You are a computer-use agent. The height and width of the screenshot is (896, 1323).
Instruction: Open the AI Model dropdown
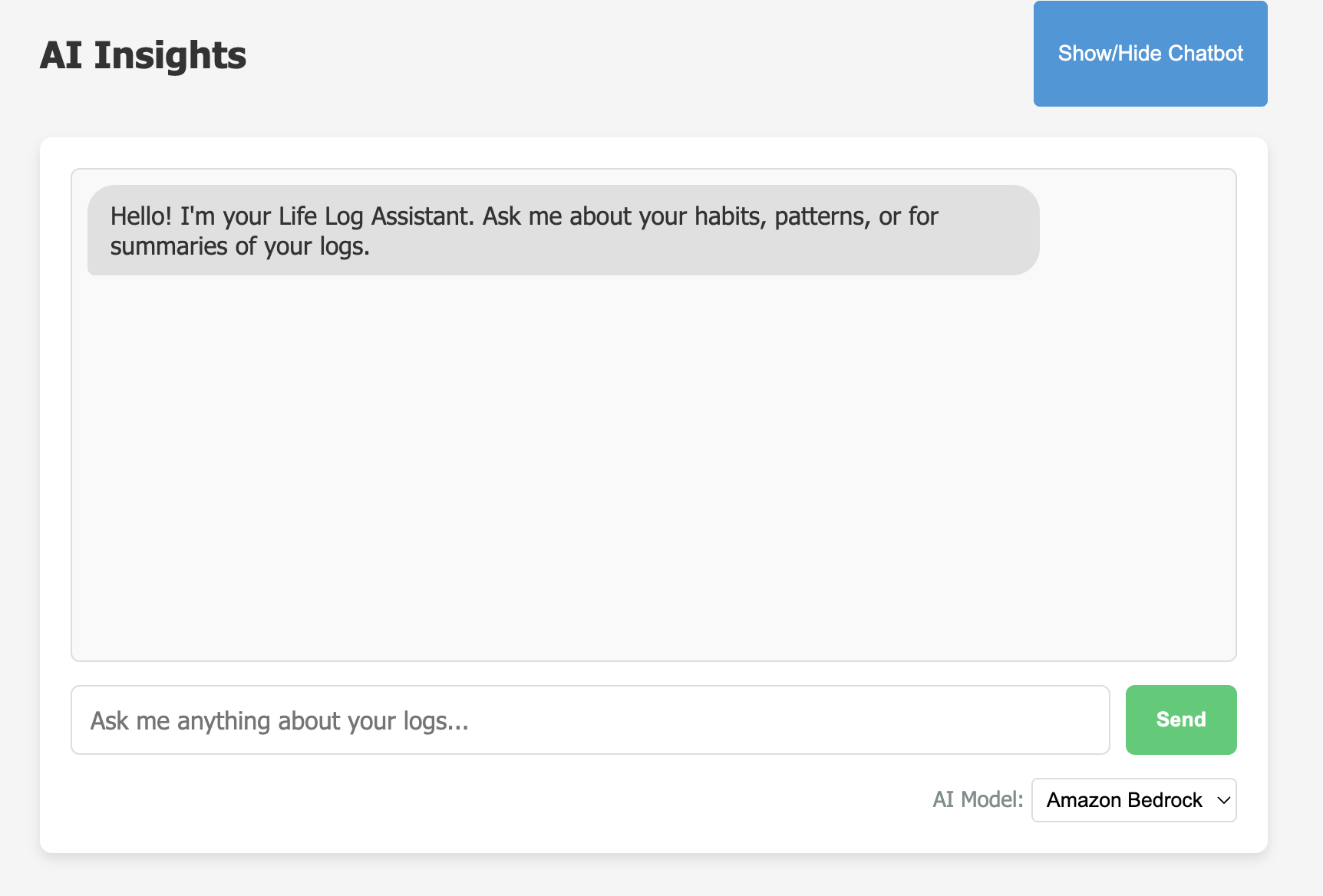1133,800
